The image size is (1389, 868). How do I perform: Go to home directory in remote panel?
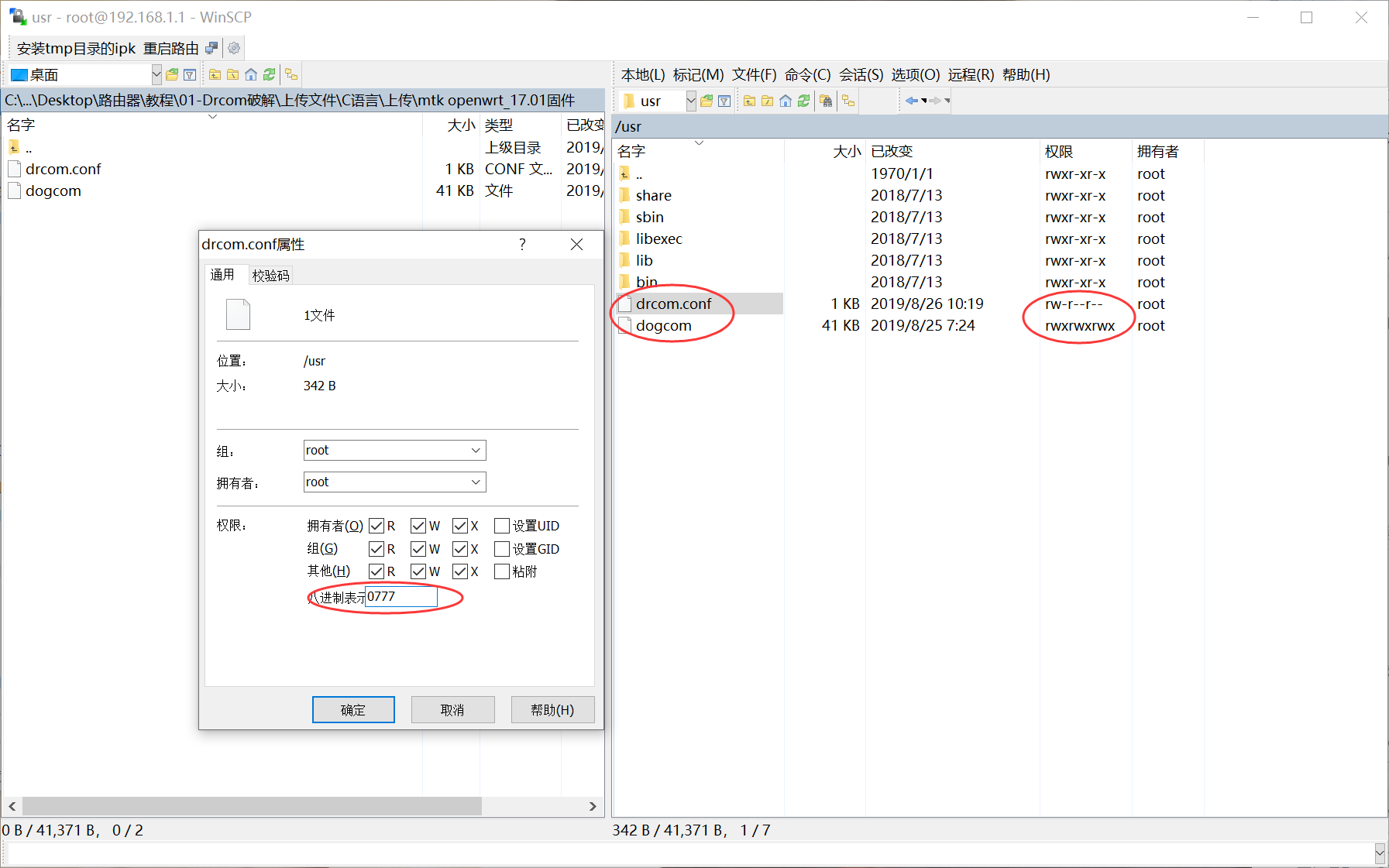786,101
